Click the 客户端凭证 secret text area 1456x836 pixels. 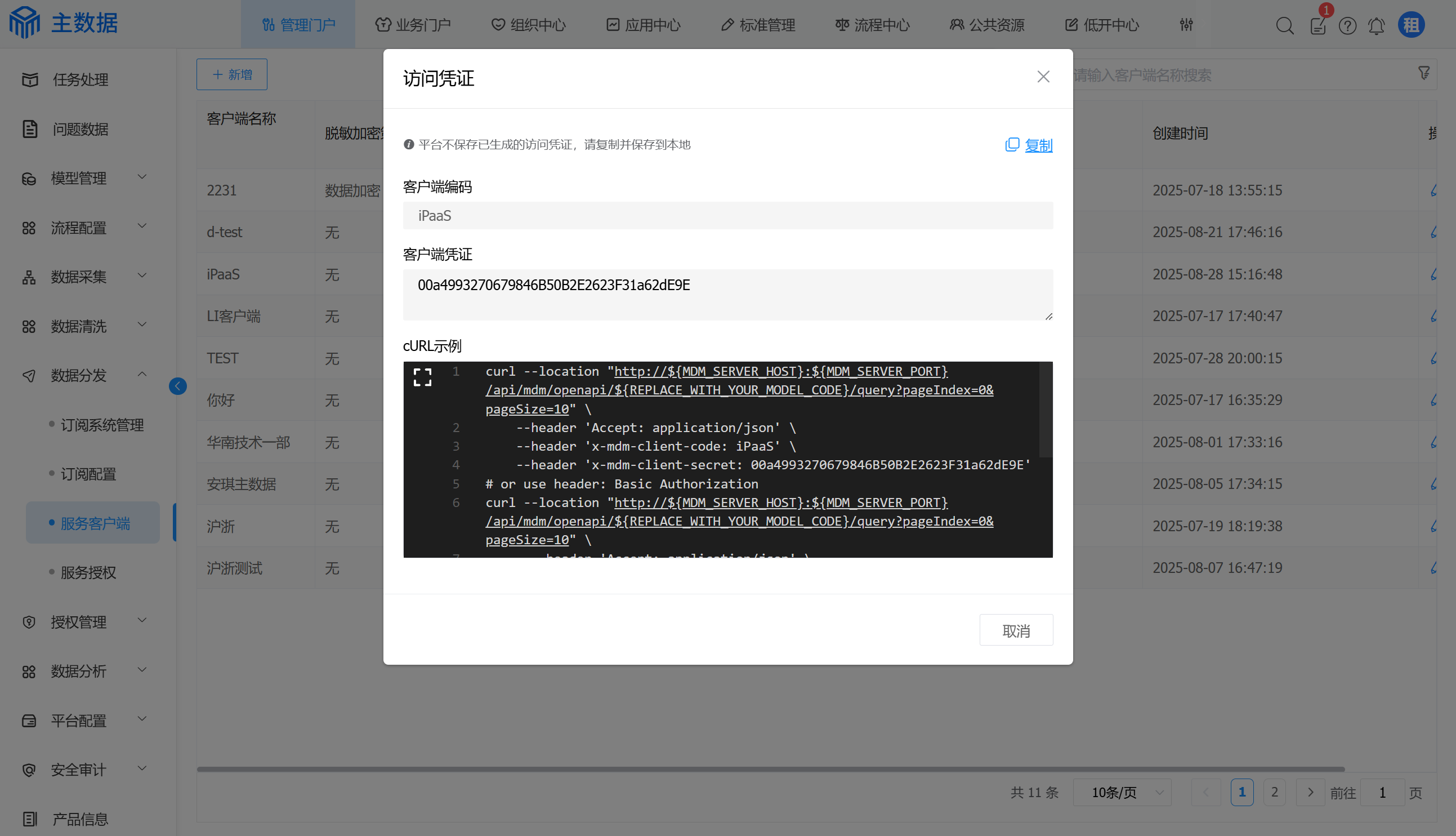coord(727,295)
